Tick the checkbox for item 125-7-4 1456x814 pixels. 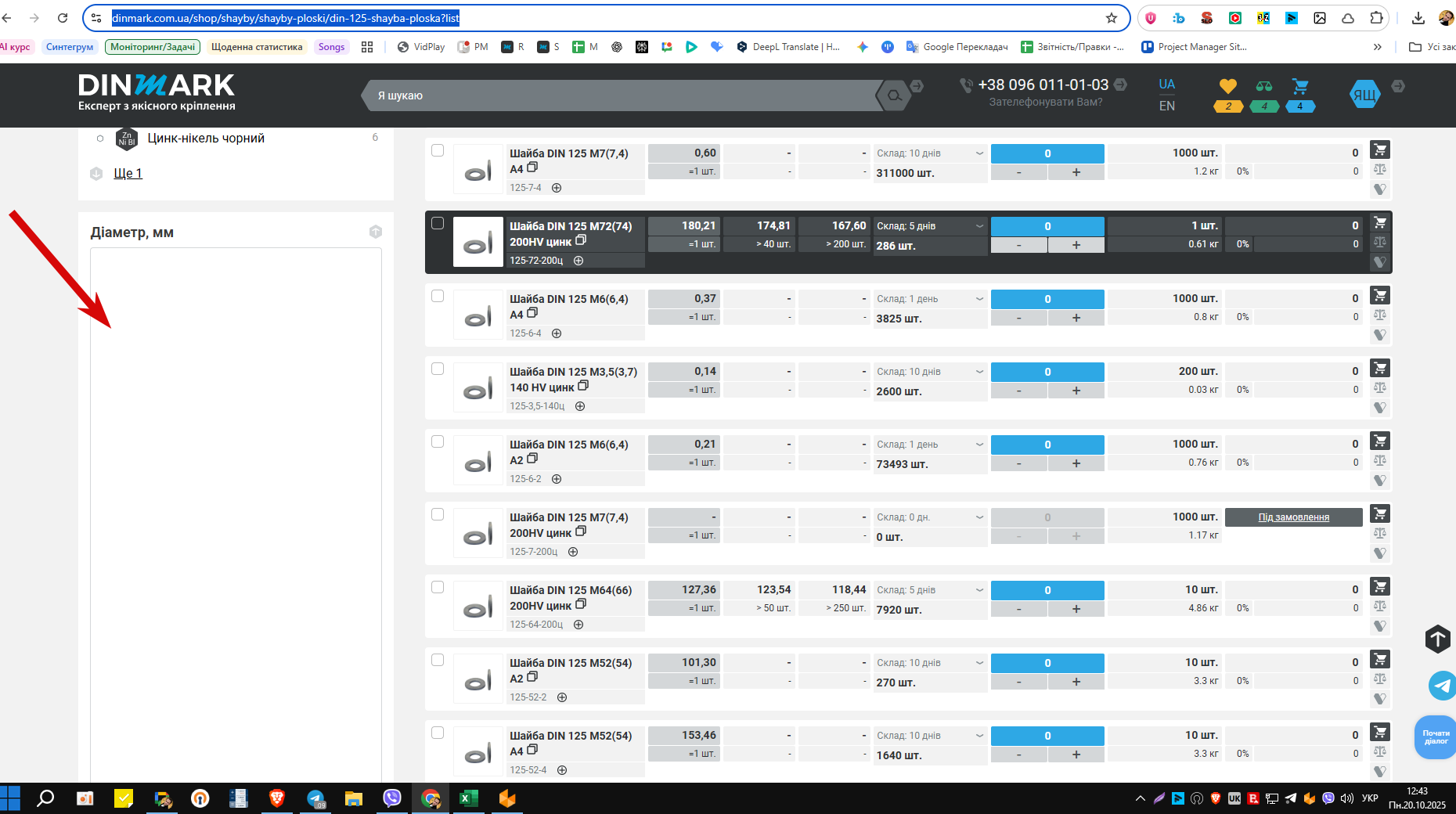pos(438,150)
